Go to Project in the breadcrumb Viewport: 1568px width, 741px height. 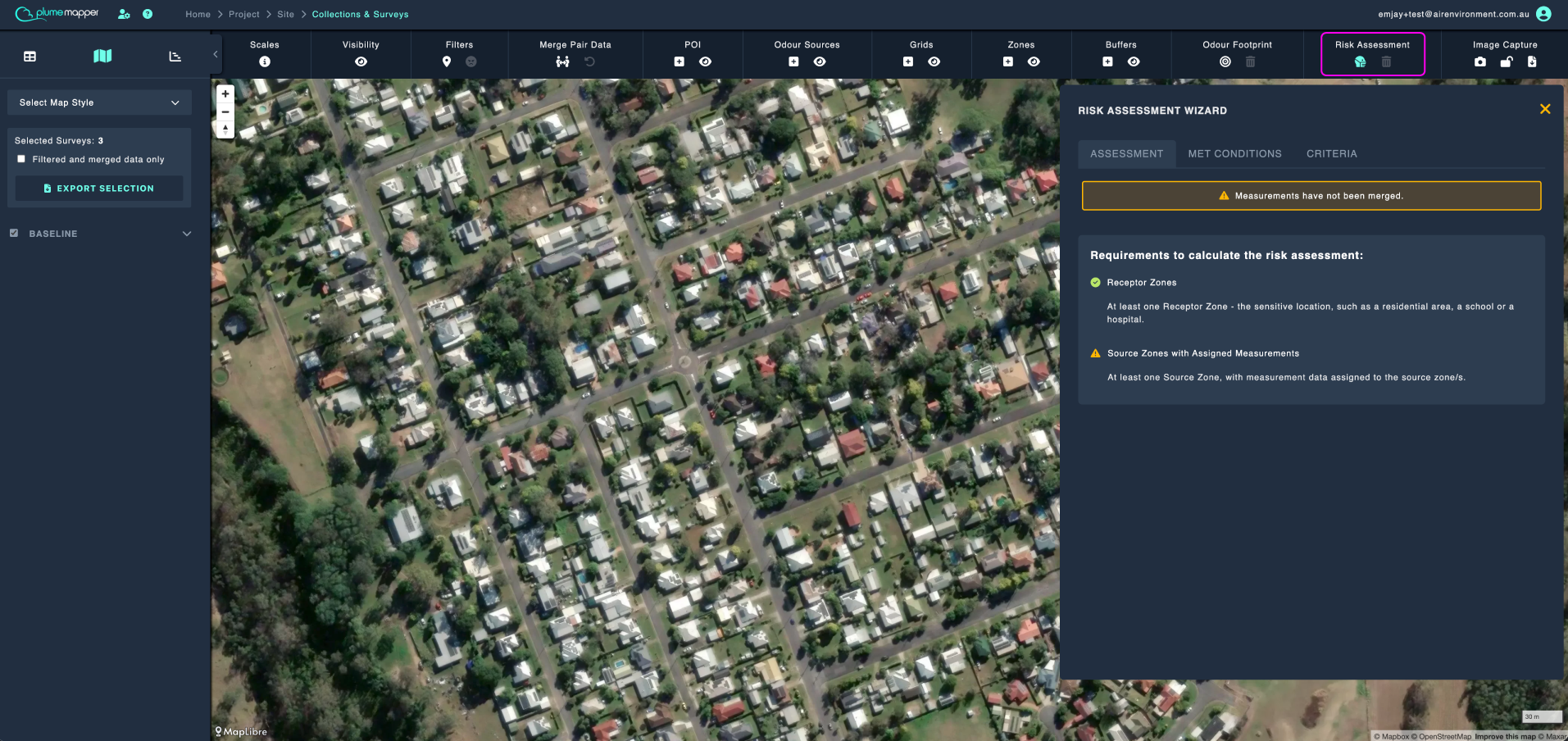coord(244,14)
